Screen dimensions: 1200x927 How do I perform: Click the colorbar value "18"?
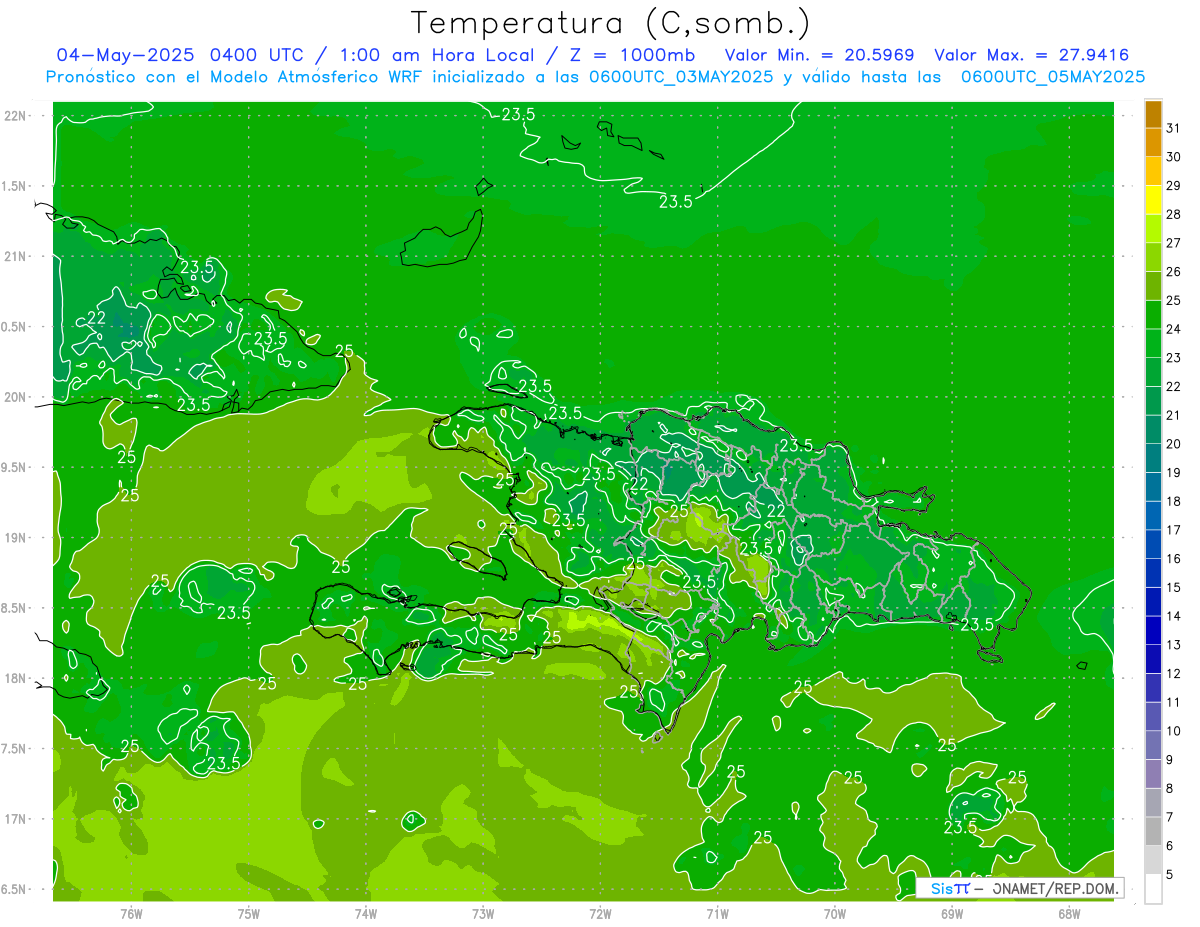[1173, 501]
